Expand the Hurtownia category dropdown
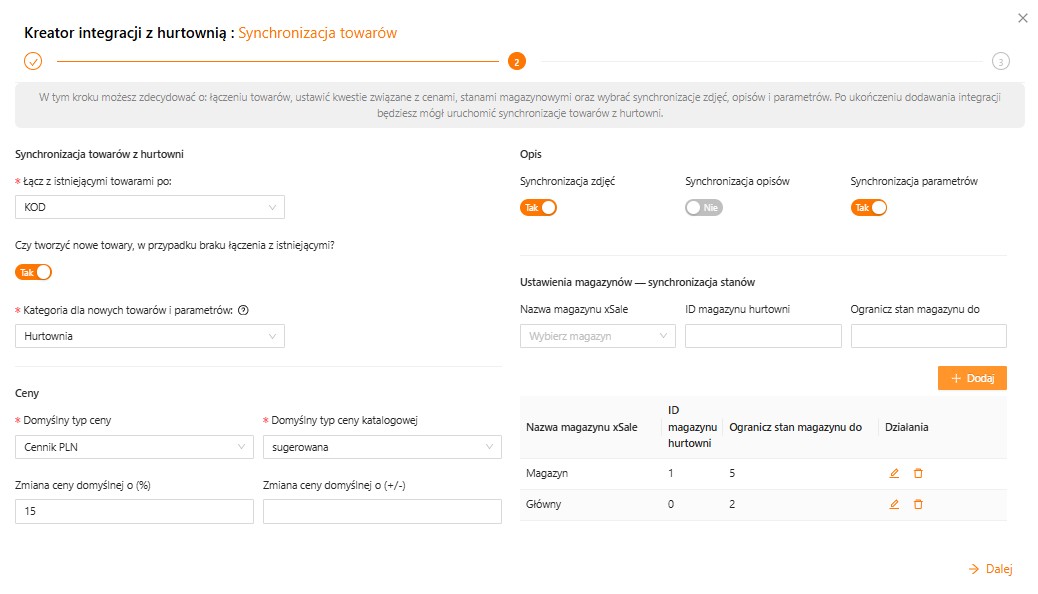Image resolution: width=1038 pixels, height=594 pixels. coord(150,336)
